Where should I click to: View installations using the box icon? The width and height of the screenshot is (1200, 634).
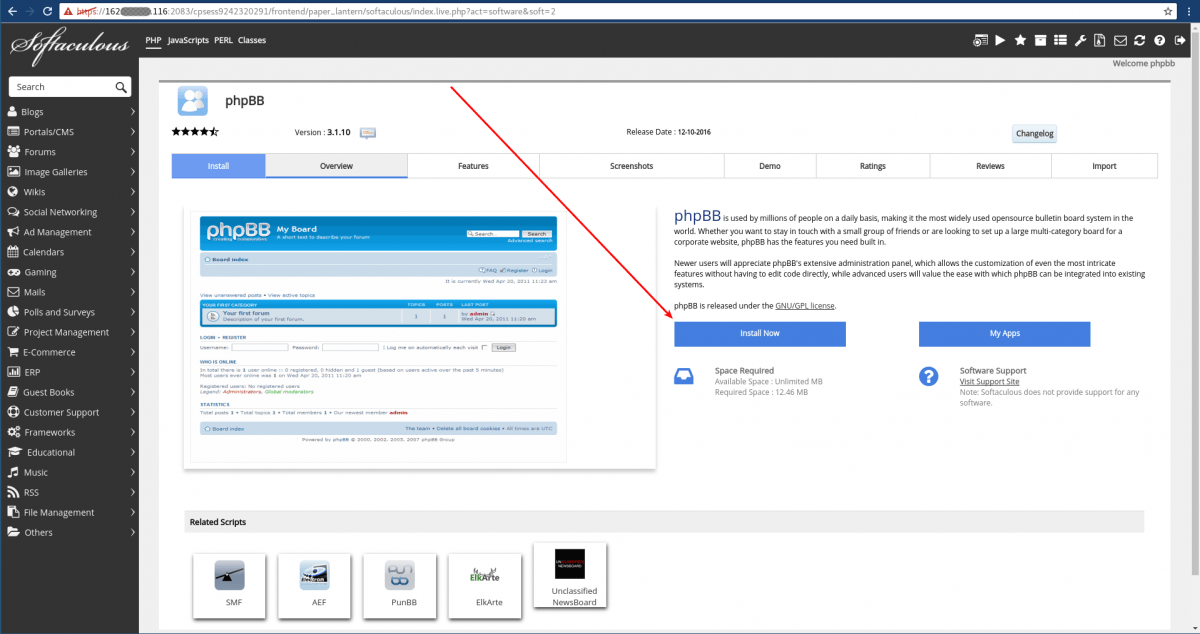click(x=1041, y=40)
